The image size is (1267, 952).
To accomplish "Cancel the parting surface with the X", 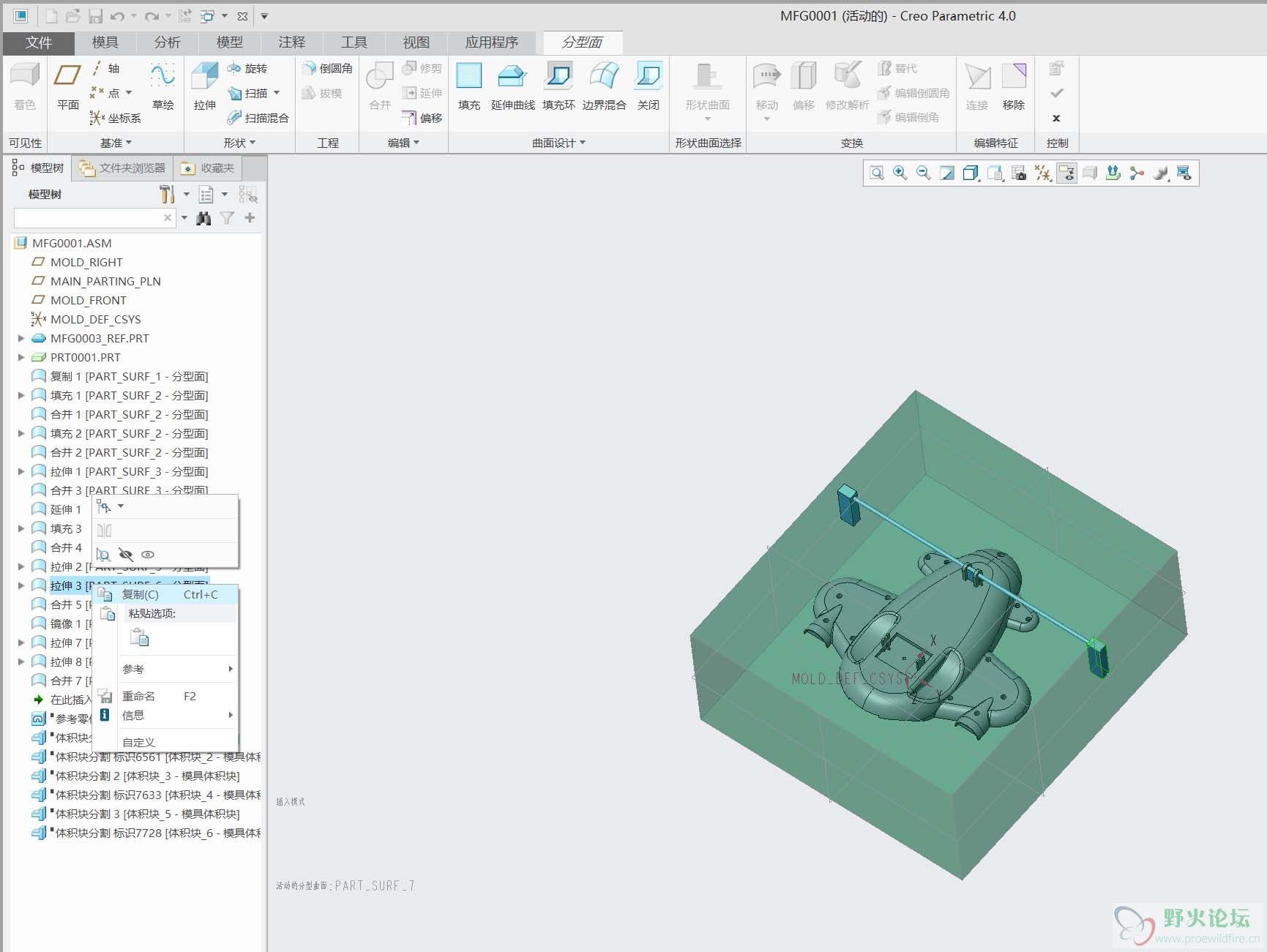I will 1056,118.
